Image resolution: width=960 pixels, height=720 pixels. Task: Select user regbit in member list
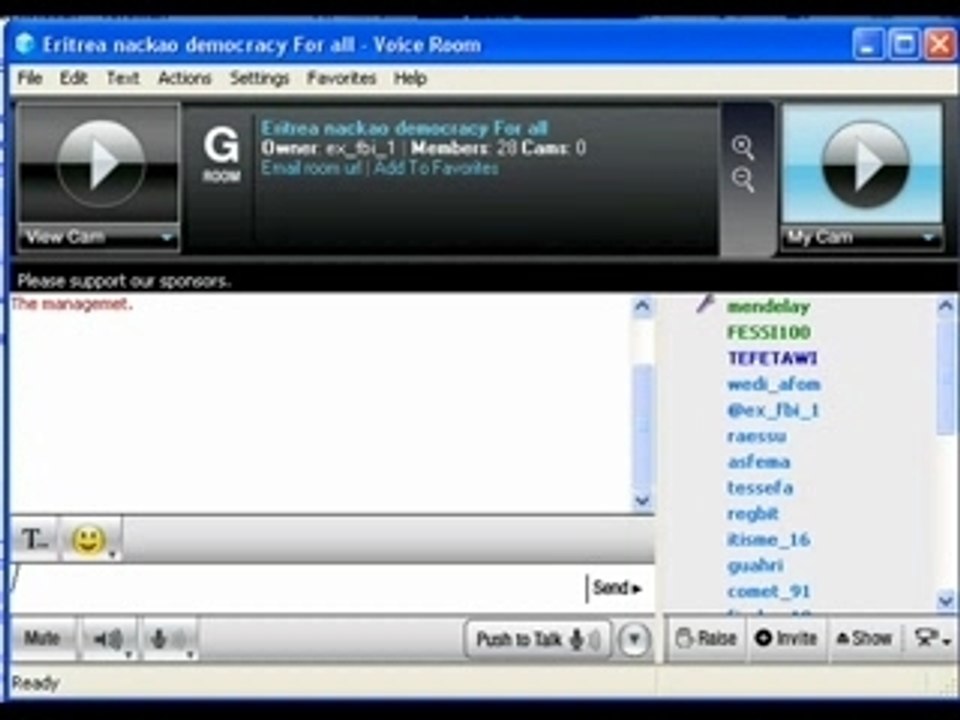coord(753,514)
